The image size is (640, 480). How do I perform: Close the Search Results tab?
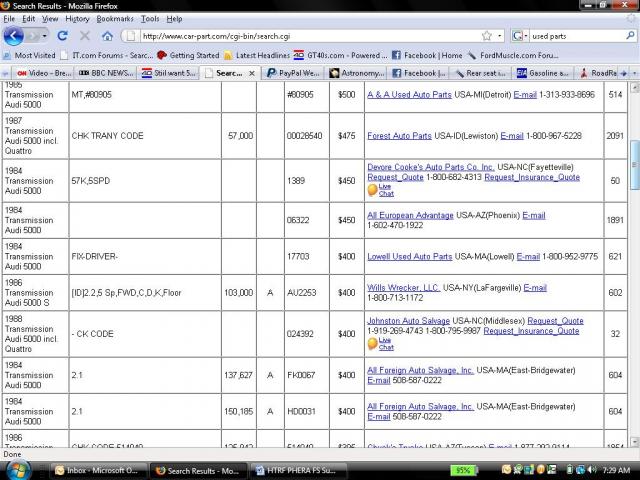252,73
